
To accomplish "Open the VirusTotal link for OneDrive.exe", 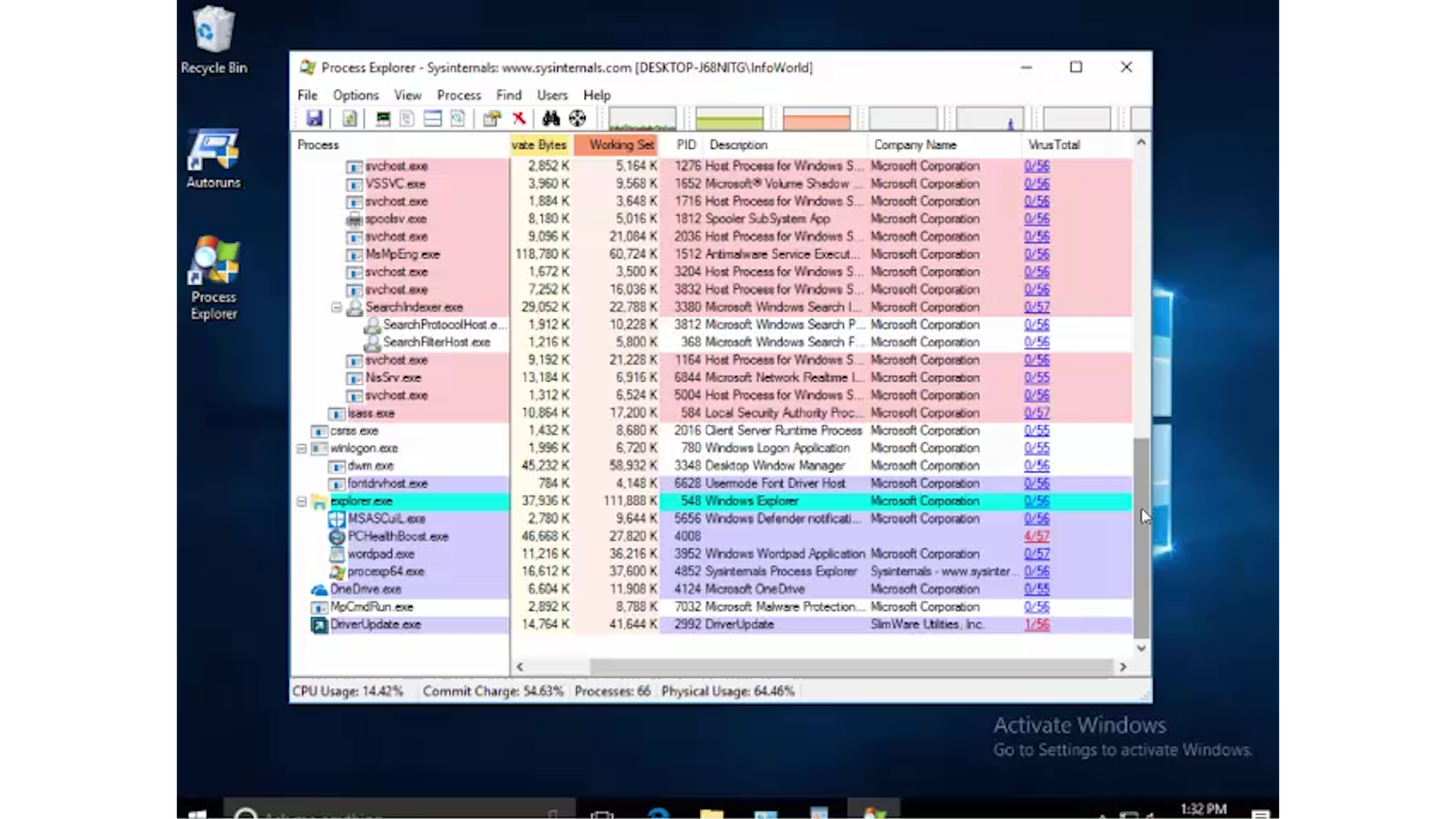I will point(1037,589).
